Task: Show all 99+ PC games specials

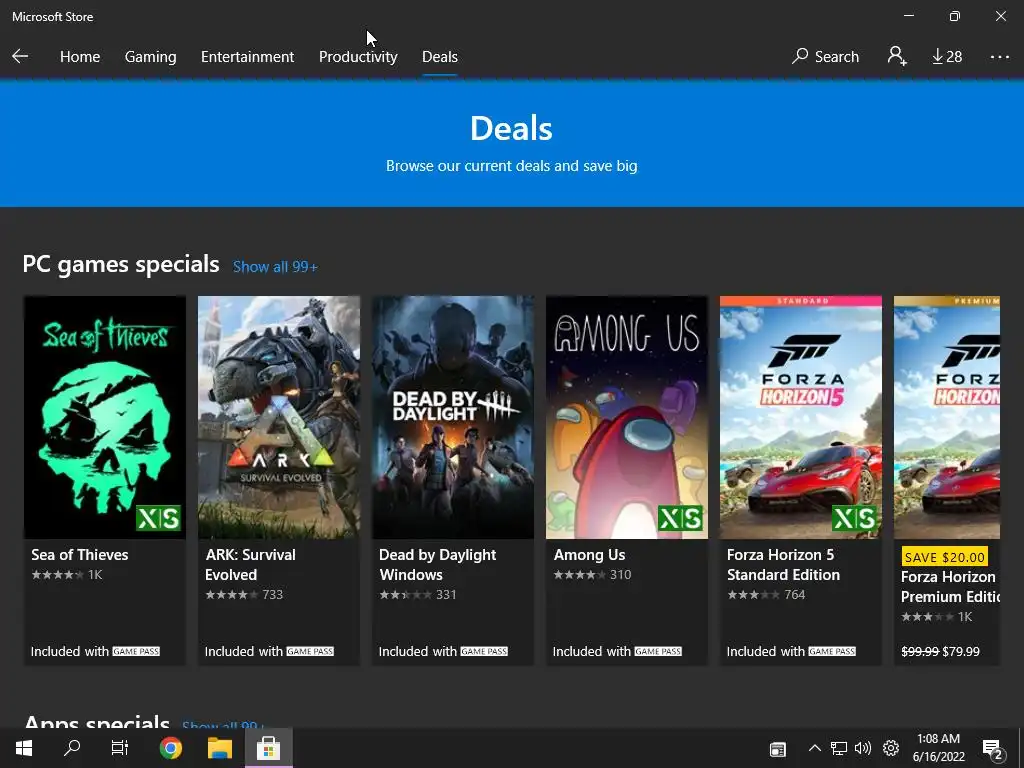Action: pyautogui.click(x=275, y=266)
